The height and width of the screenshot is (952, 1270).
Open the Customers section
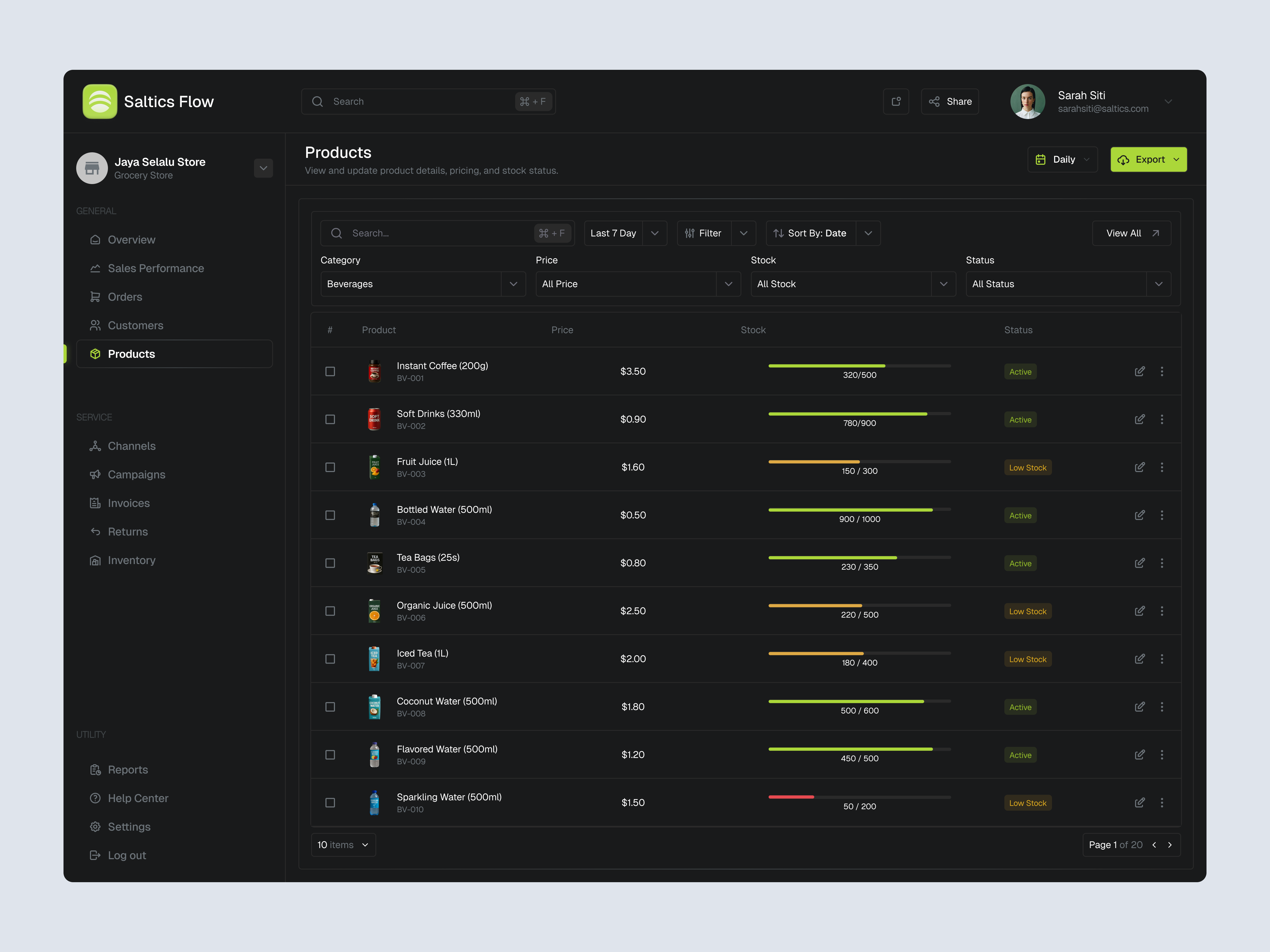point(135,325)
